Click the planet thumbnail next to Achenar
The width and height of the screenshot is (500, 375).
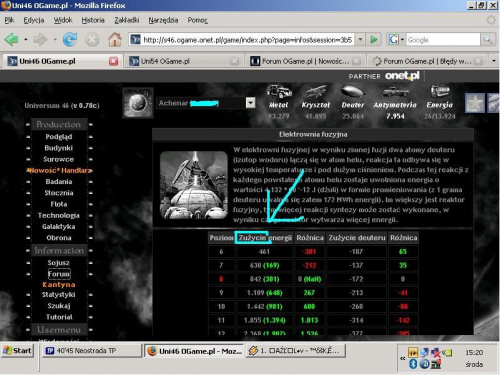point(138,103)
